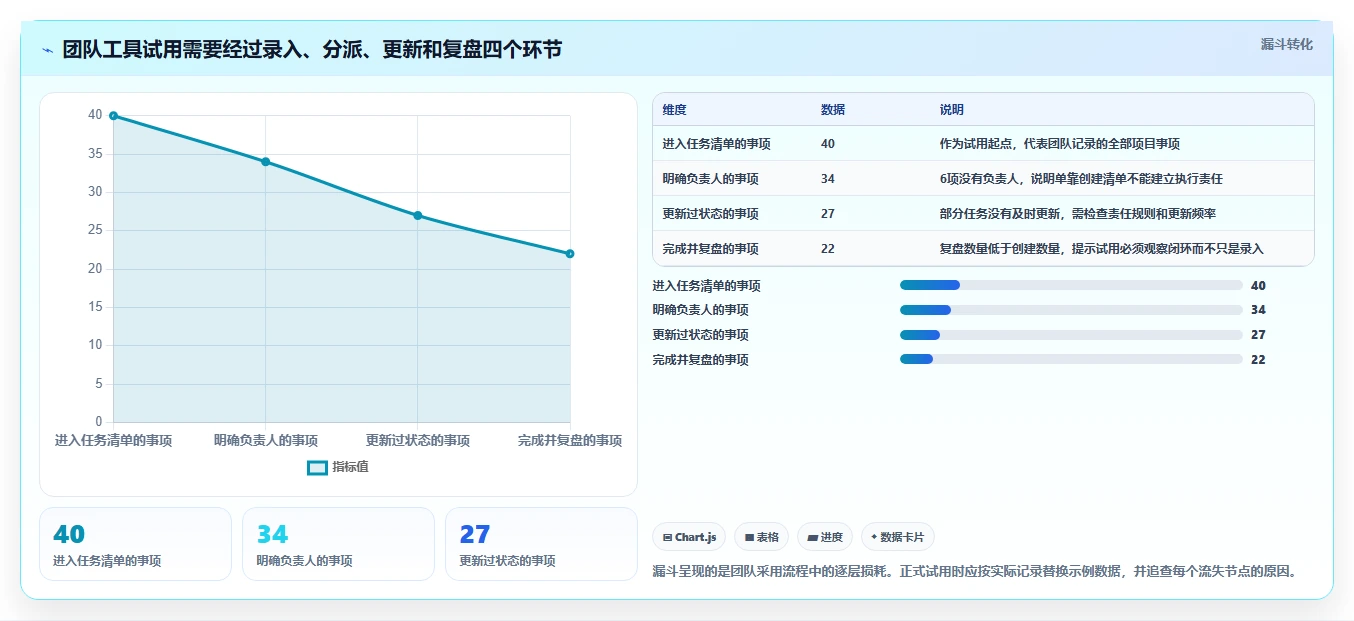This screenshot has width=1354, height=621.
Task: Select the 表格 chip
Action: 761,537
